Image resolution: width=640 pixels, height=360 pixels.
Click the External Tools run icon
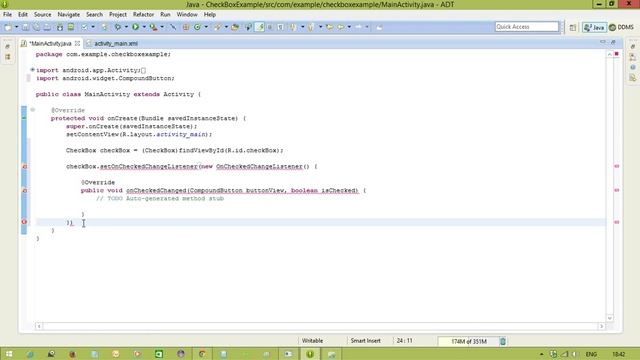(x=153, y=27)
